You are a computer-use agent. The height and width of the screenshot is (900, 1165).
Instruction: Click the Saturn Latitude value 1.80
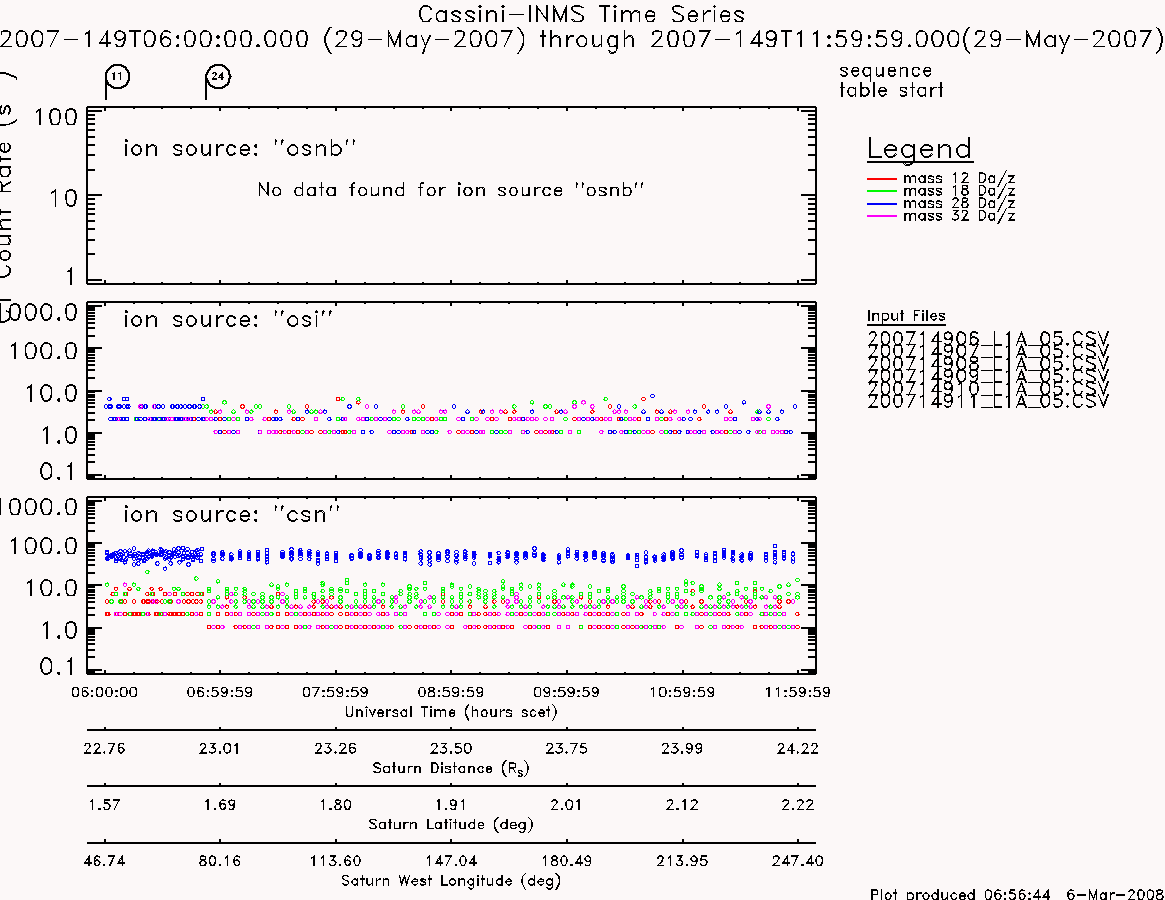[x=335, y=805]
